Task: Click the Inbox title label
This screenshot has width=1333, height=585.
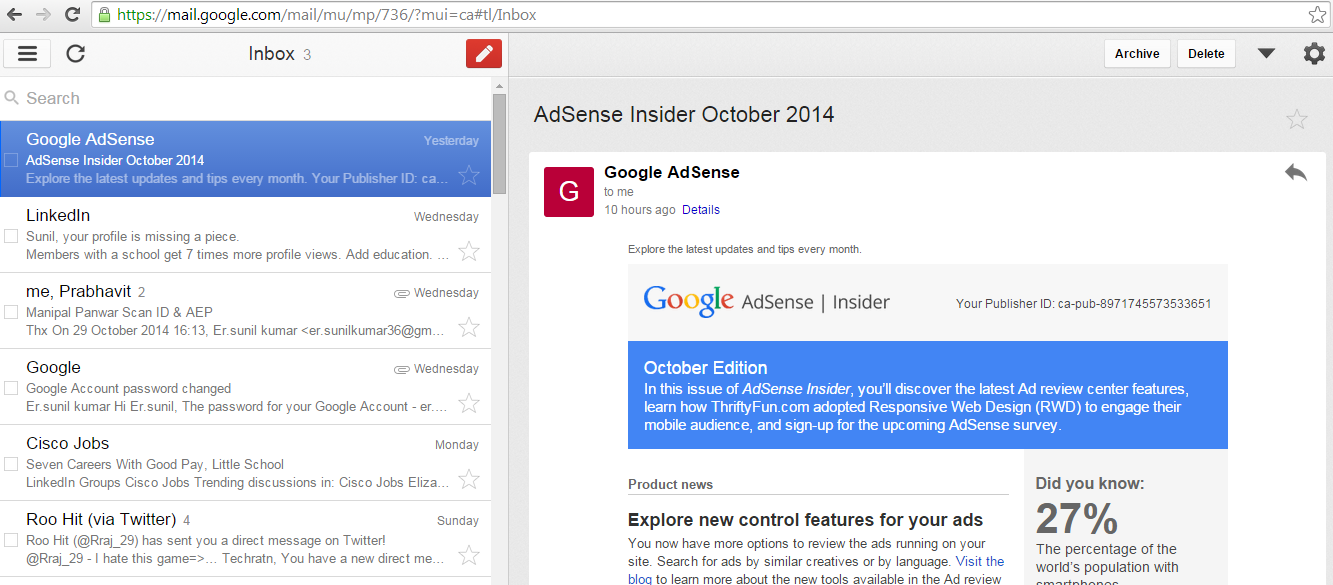Action: (272, 54)
